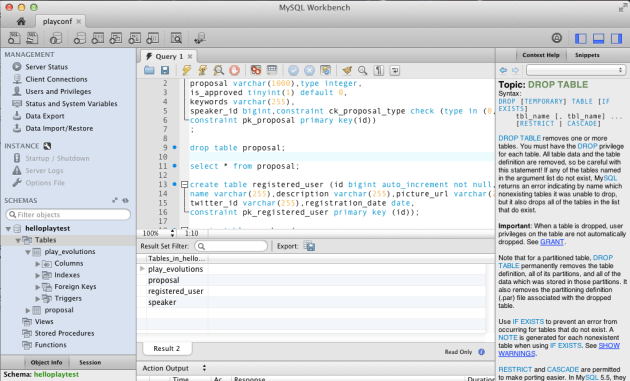This screenshot has height=381, width=630.
Task: Toggle invisible characters paragraph icon
Action: point(379,70)
